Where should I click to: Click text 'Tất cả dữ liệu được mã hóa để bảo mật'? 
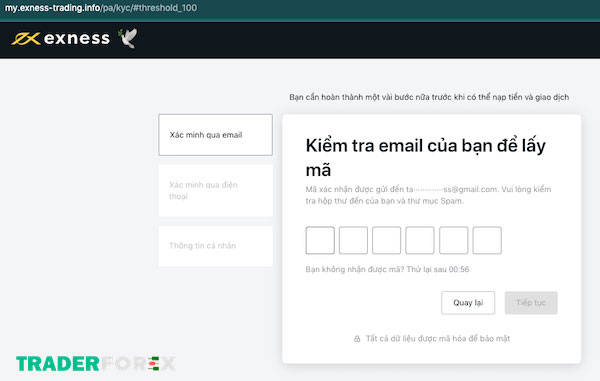point(438,339)
